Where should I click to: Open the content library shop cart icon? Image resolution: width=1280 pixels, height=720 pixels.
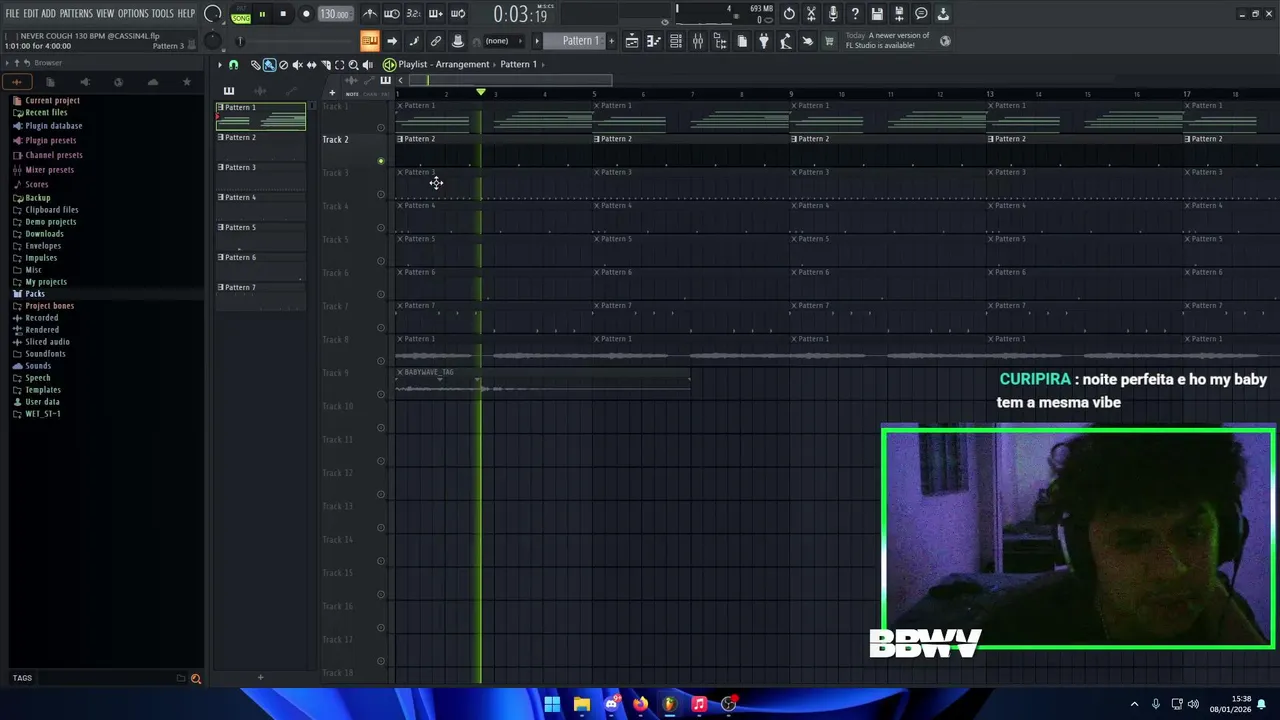coord(829,41)
